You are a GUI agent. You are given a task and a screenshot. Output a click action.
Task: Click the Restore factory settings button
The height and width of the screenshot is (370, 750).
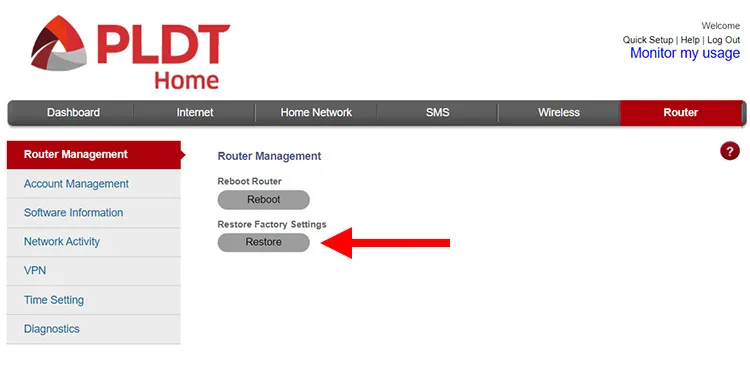[264, 242]
